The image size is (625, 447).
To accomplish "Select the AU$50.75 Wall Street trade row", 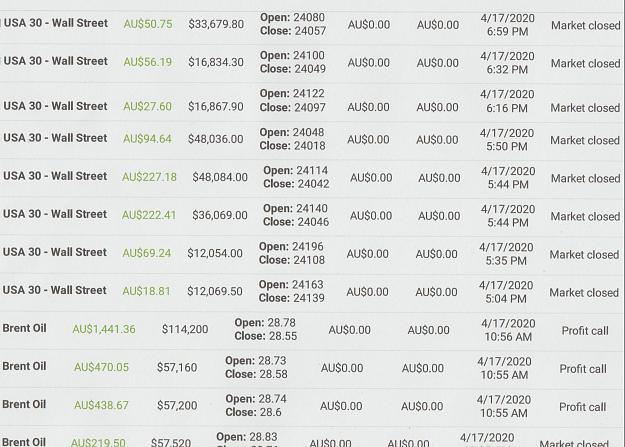I will pyautogui.click(x=312, y=24).
